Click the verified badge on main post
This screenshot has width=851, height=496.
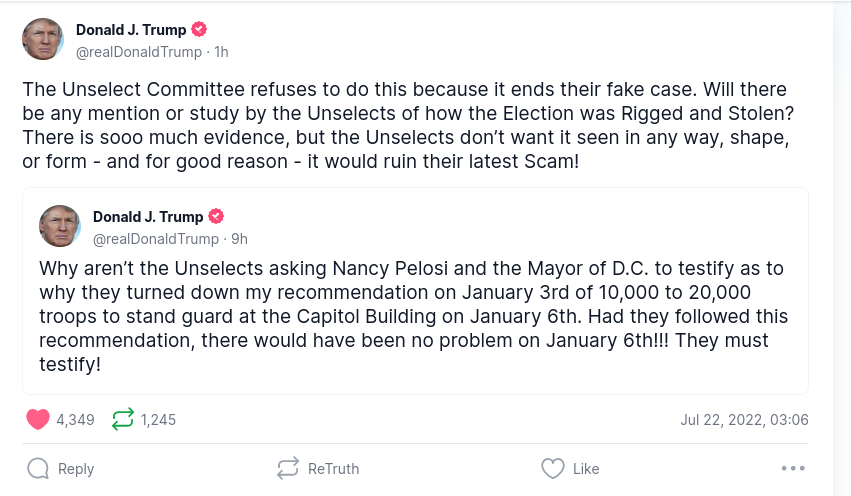[x=200, y=30]
